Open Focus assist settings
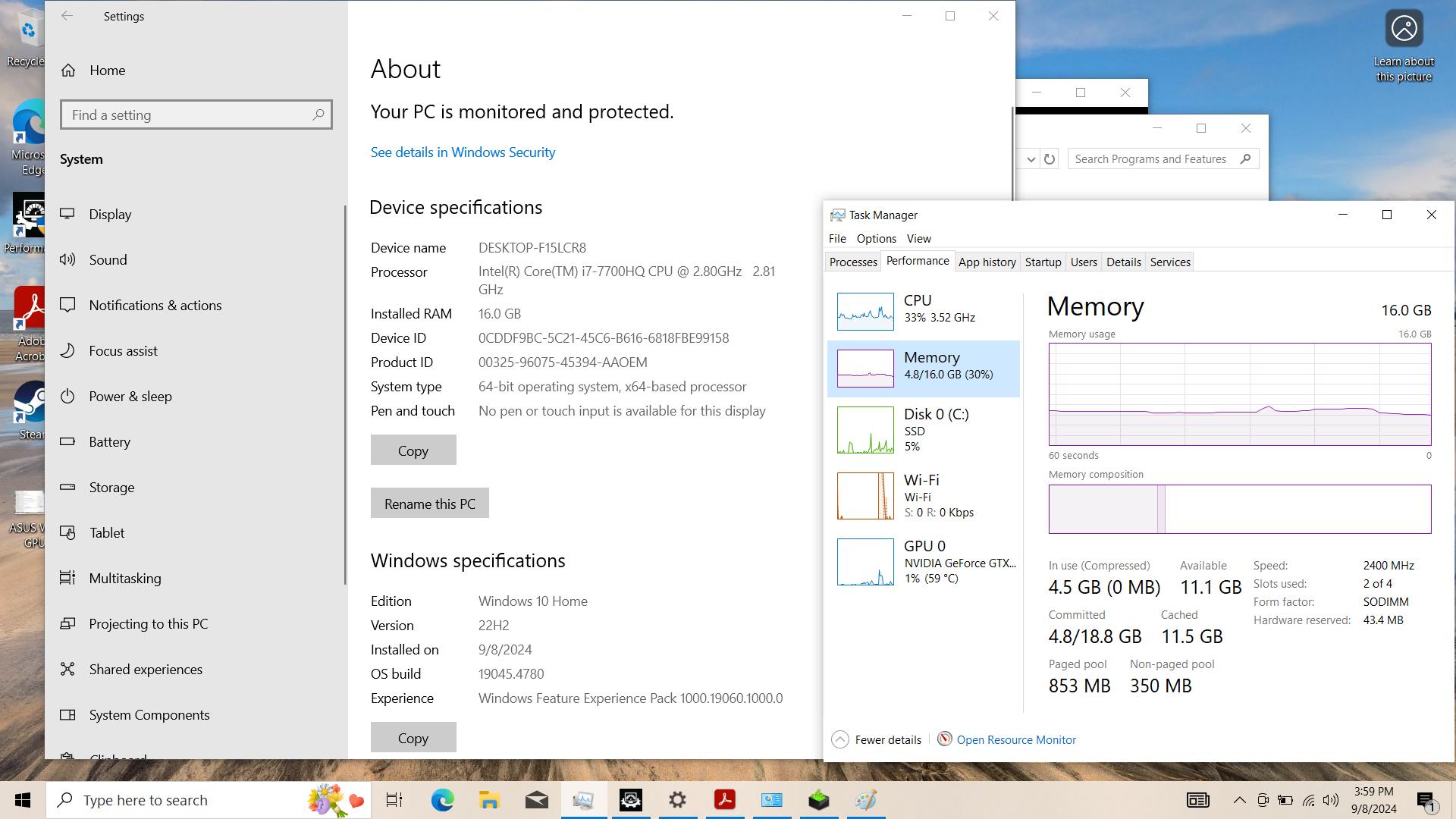Image resolution: width=1456 pixels, height=819 pixels. tap(196, 351)
